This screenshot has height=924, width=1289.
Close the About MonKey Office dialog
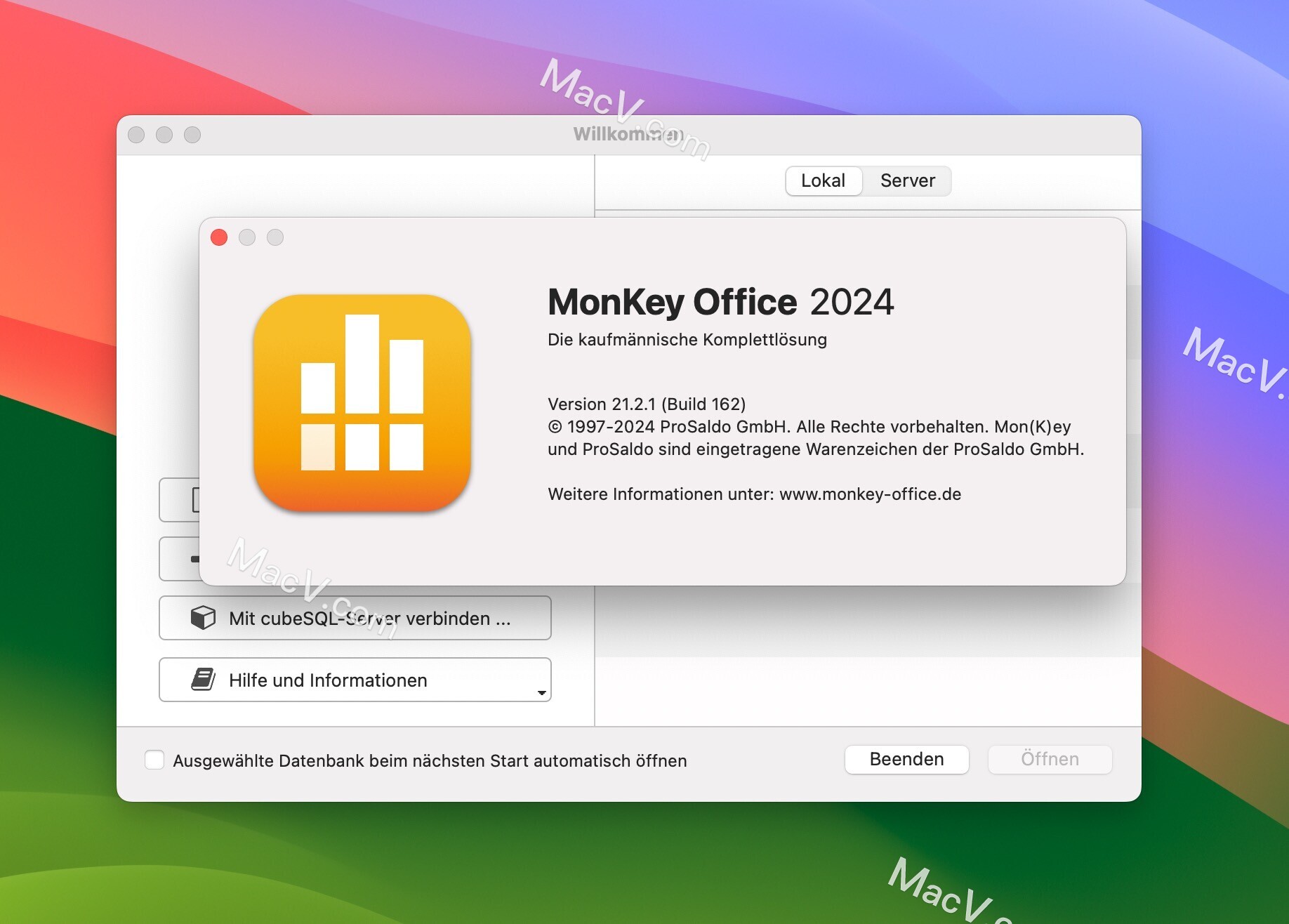[x=220, y=238]
